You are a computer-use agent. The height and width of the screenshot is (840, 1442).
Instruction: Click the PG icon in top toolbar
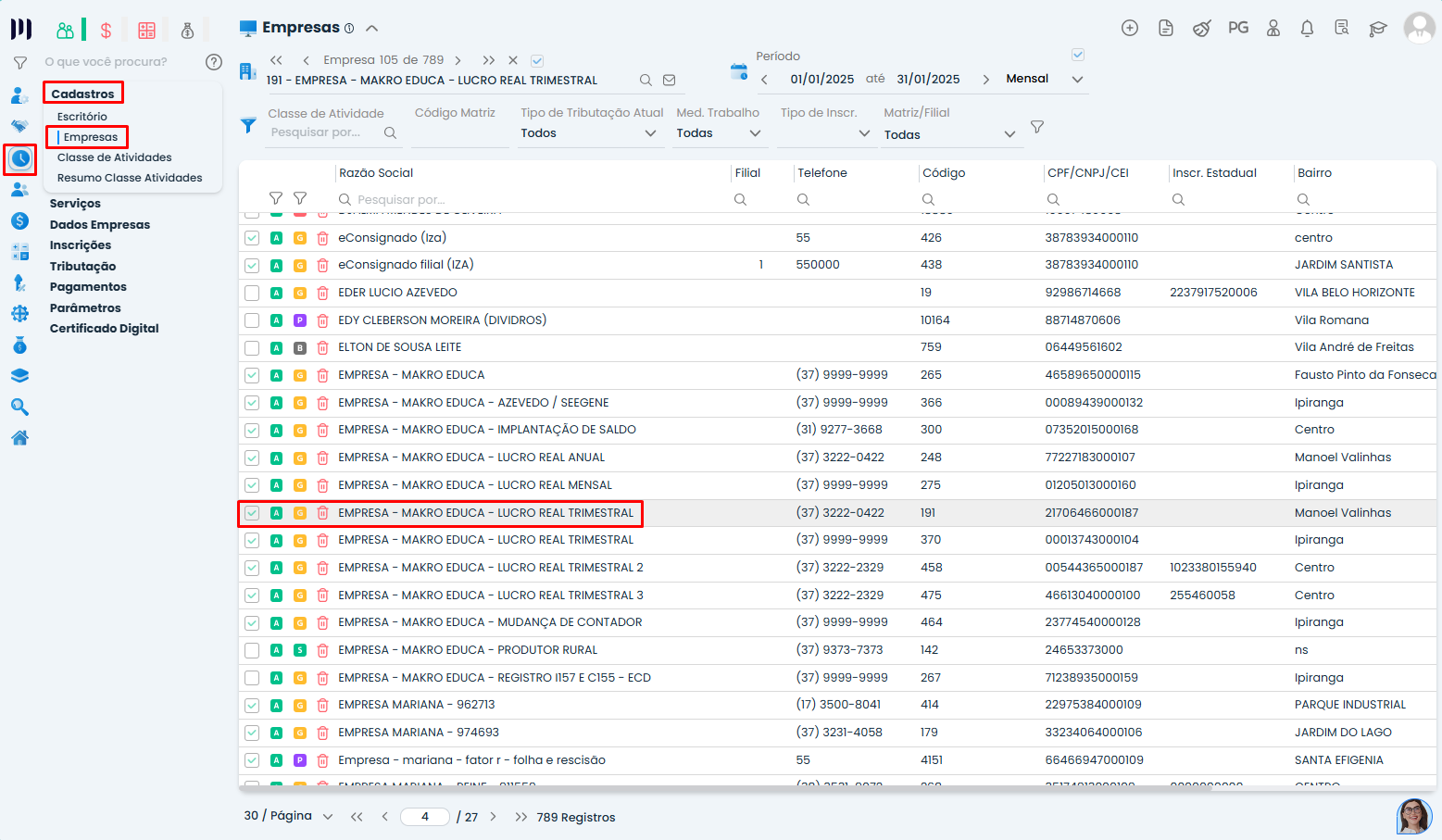coord(1238,28)
